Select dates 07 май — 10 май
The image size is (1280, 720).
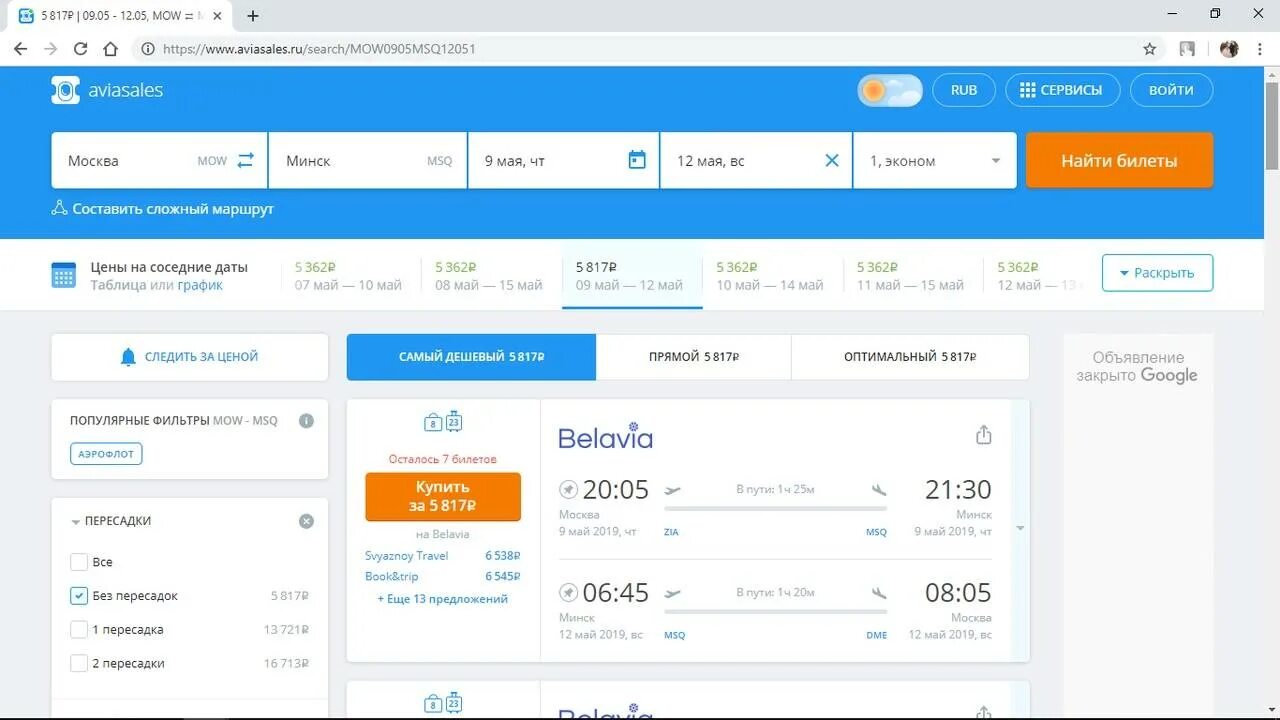tap(348, 276)
